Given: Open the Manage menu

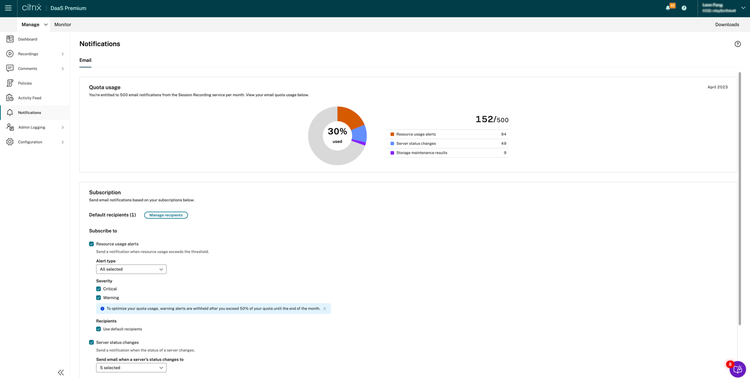Looking at the screenshot, I should tap(34, 24).
